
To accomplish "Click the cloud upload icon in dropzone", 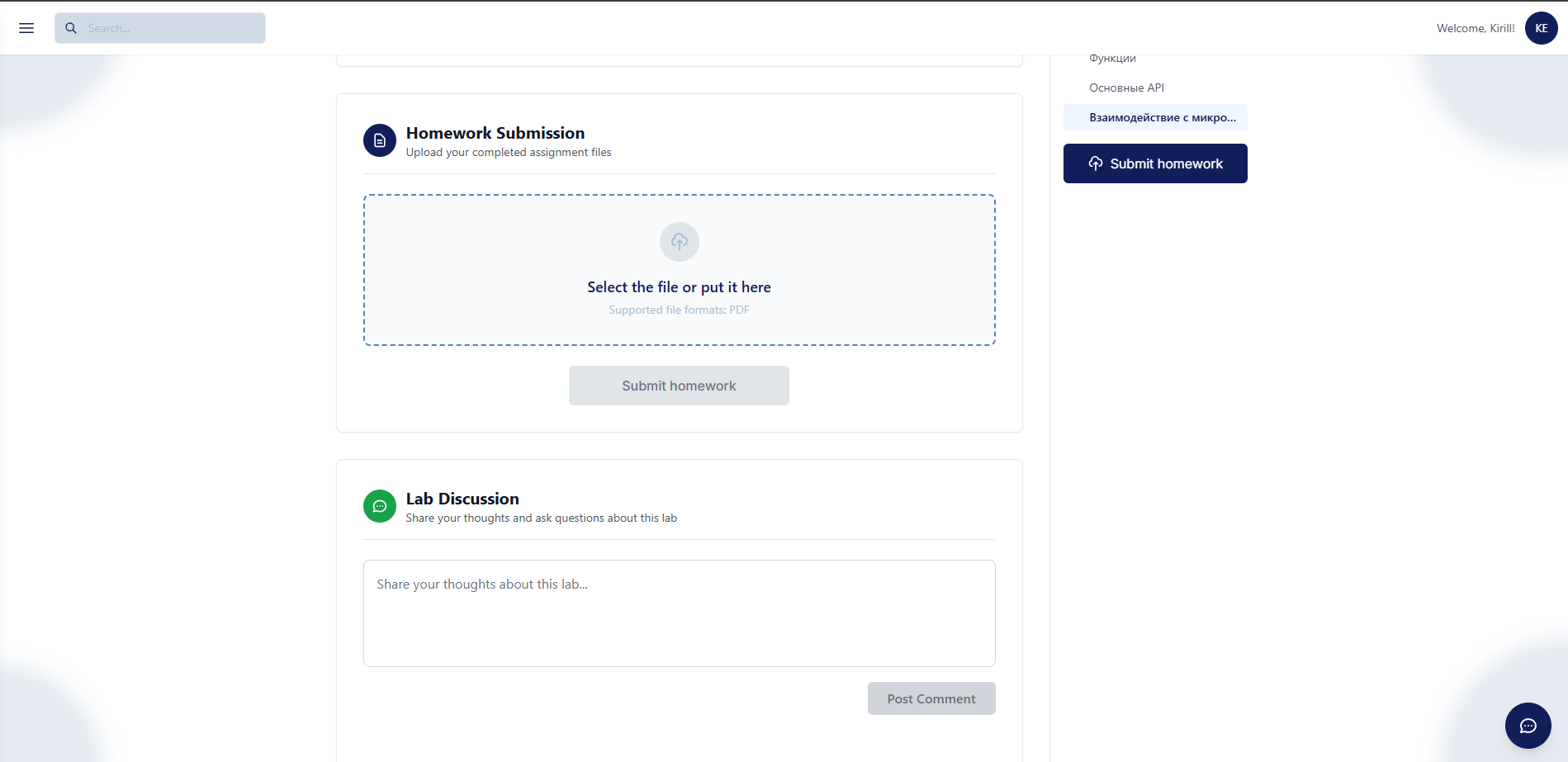I will pyautogui.click(x=680, y=242).
